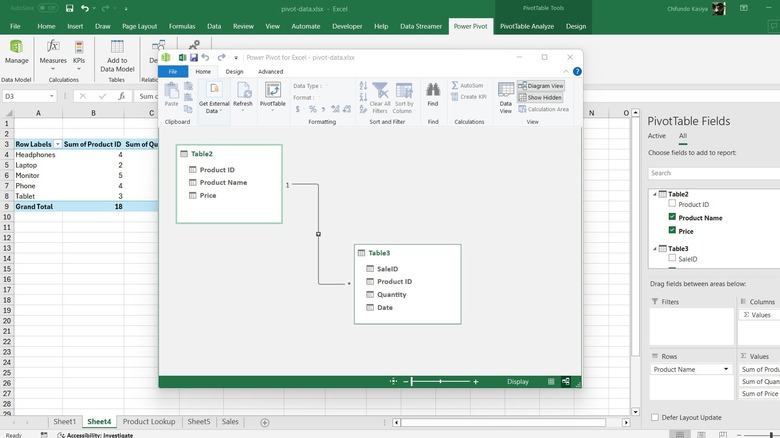Click Sum of Price in Values area
Image resolution: width=780 pixels, height=438 pixels.
click(759, 394)
